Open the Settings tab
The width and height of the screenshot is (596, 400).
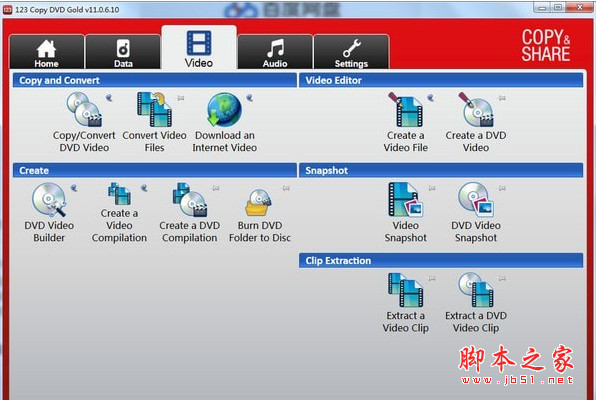tap(351, 52)
